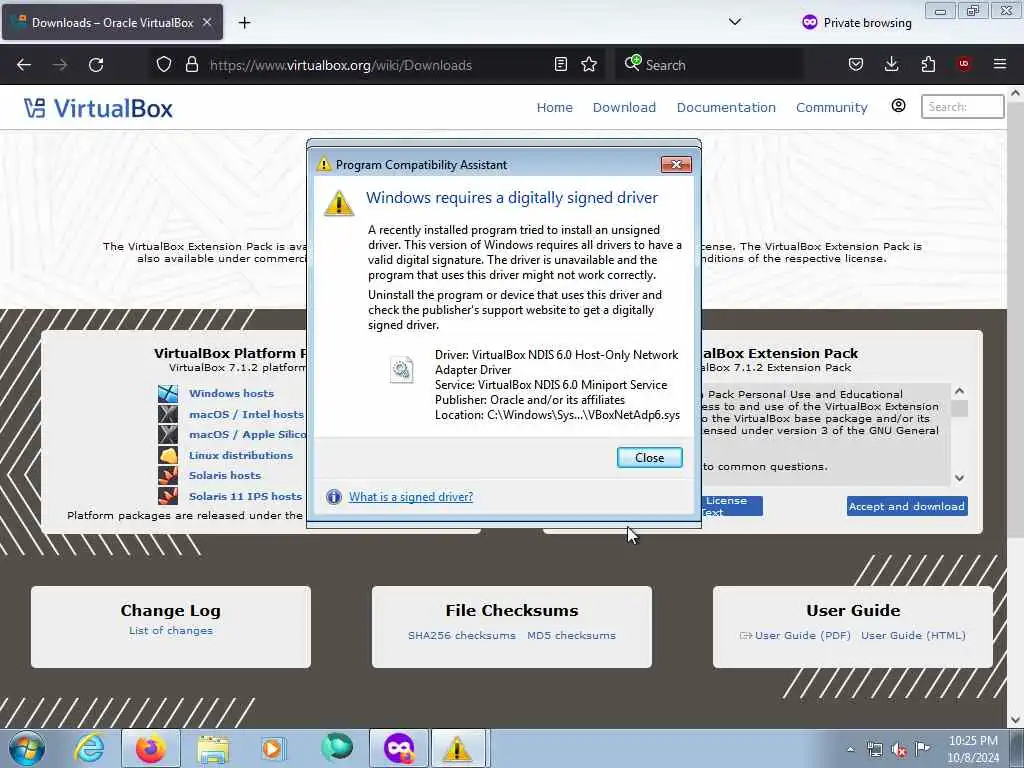Open Firefox private browsing taskbar icon

point(399,748)
